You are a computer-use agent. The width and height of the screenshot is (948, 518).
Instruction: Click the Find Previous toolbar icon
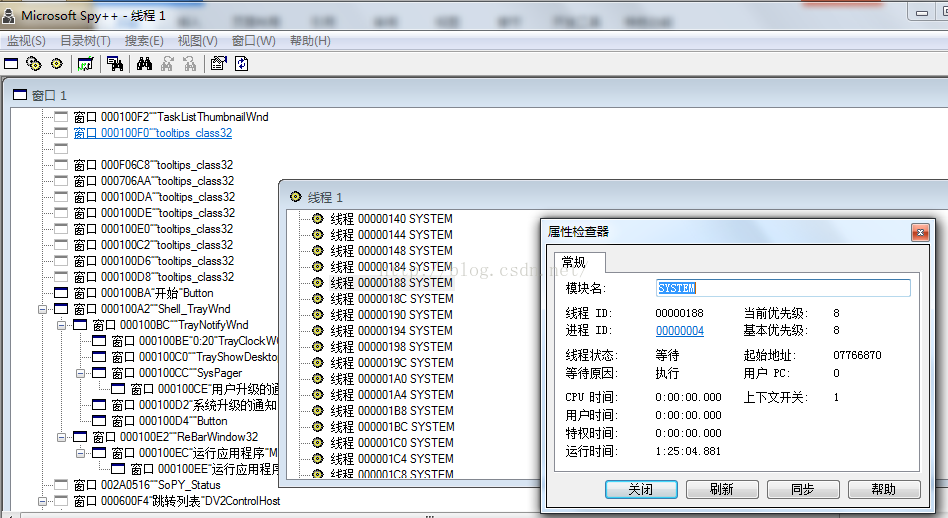(190, 63)
